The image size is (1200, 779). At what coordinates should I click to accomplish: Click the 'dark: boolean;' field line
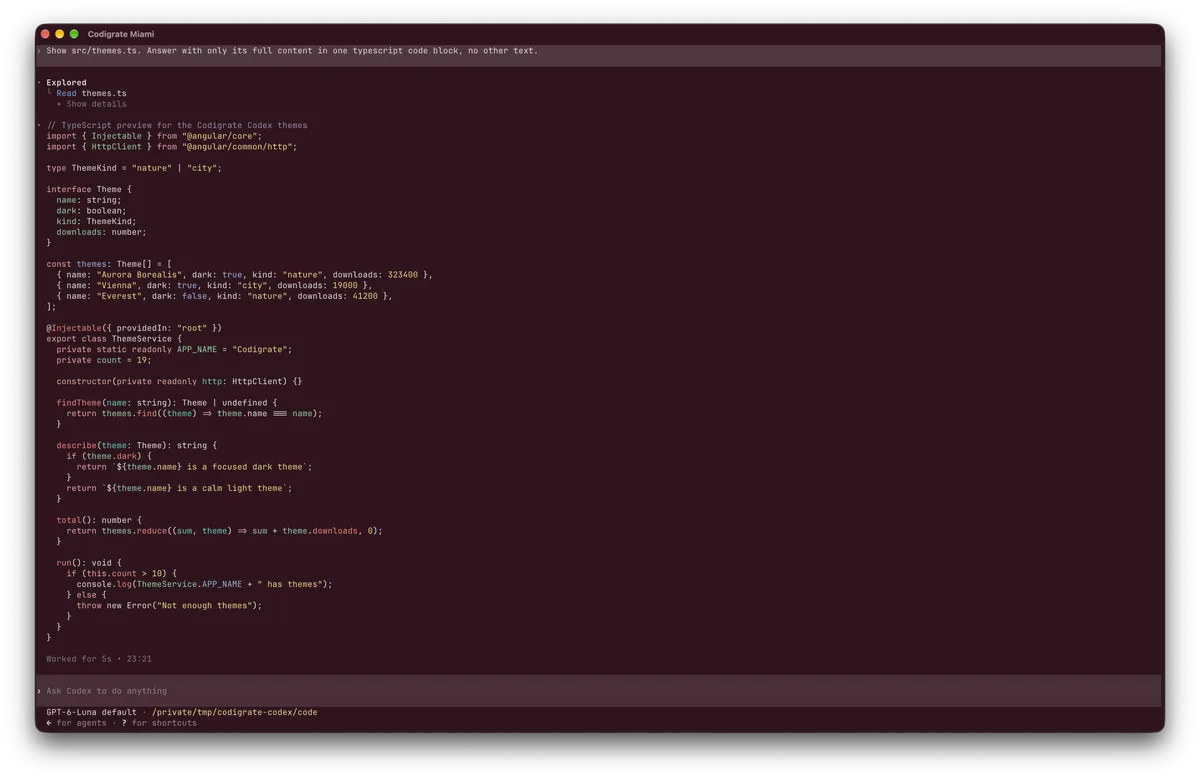(91, 211)
